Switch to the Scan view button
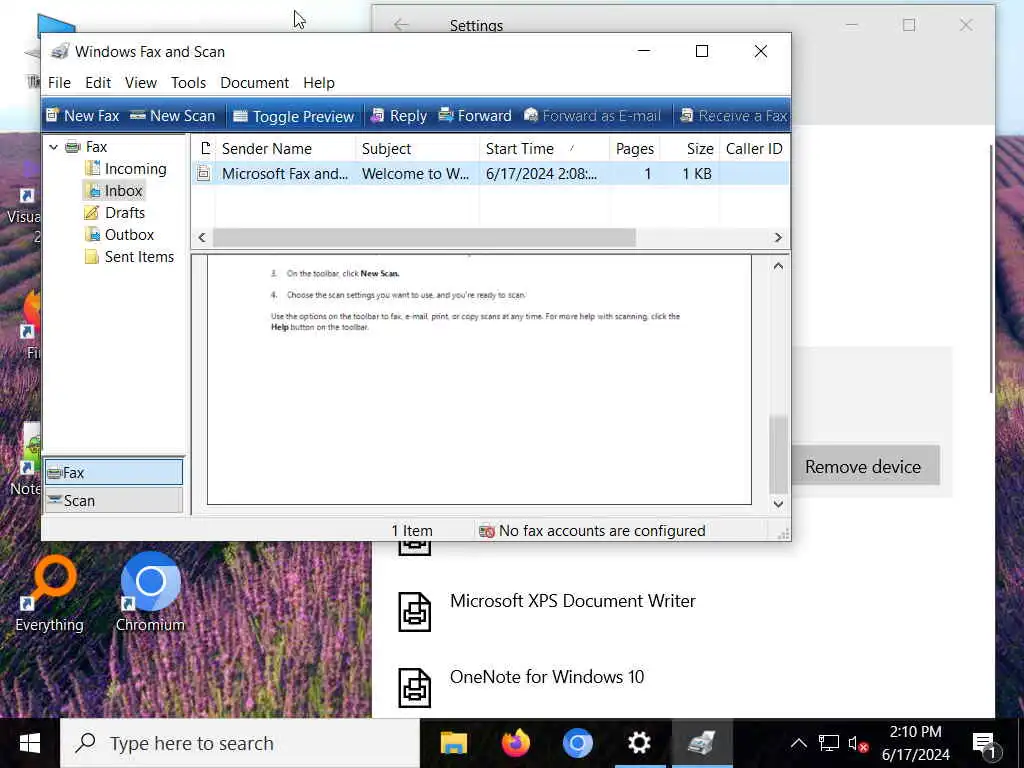Image resolution: width=1024 pixels, height=768 pixels. (114, 501)
